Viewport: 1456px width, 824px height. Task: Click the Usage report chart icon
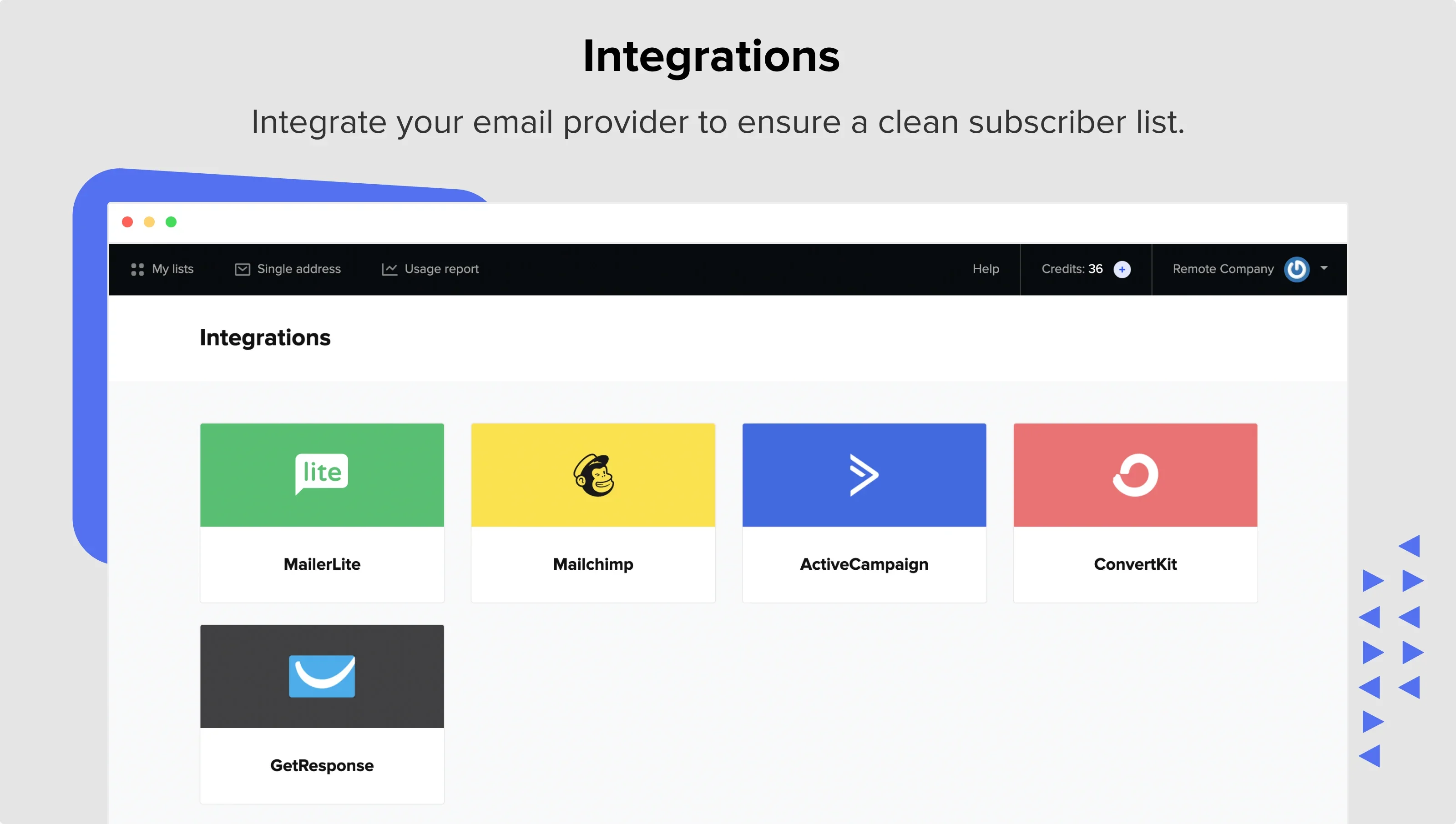pos(389,269)
